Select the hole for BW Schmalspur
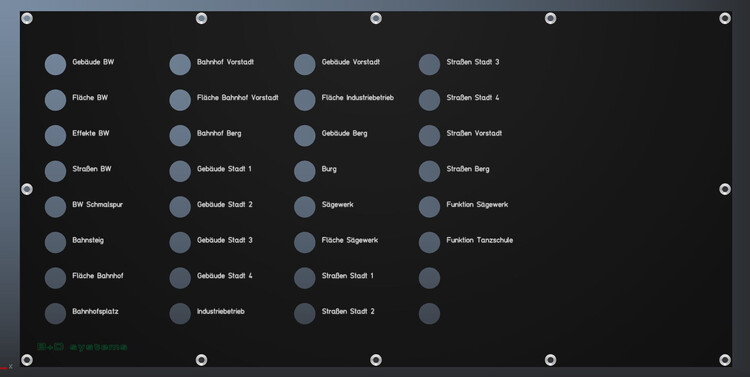Viewport: 750px width, 377px height. coord(55,207)
